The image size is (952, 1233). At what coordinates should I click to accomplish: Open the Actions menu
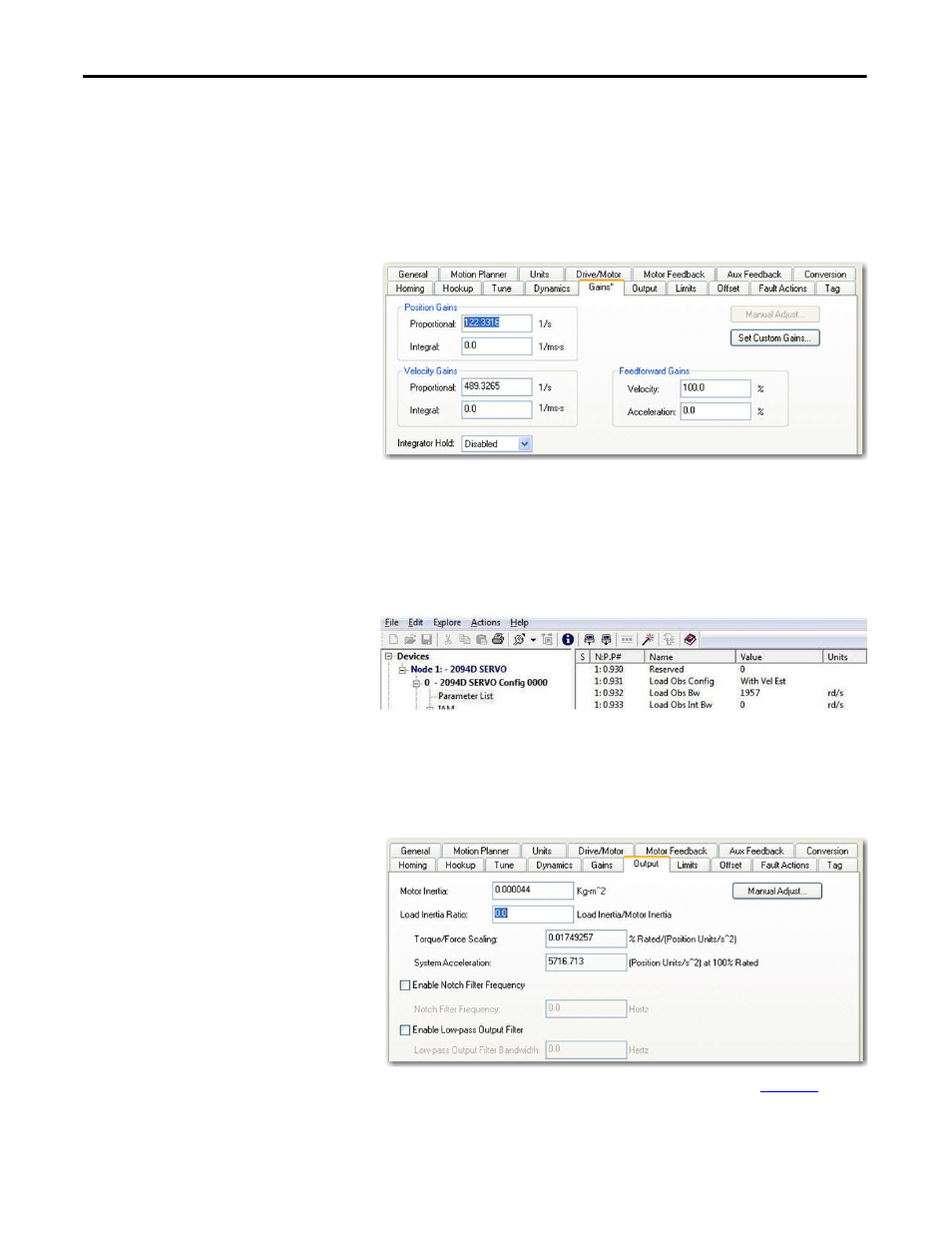coord(486,622)
